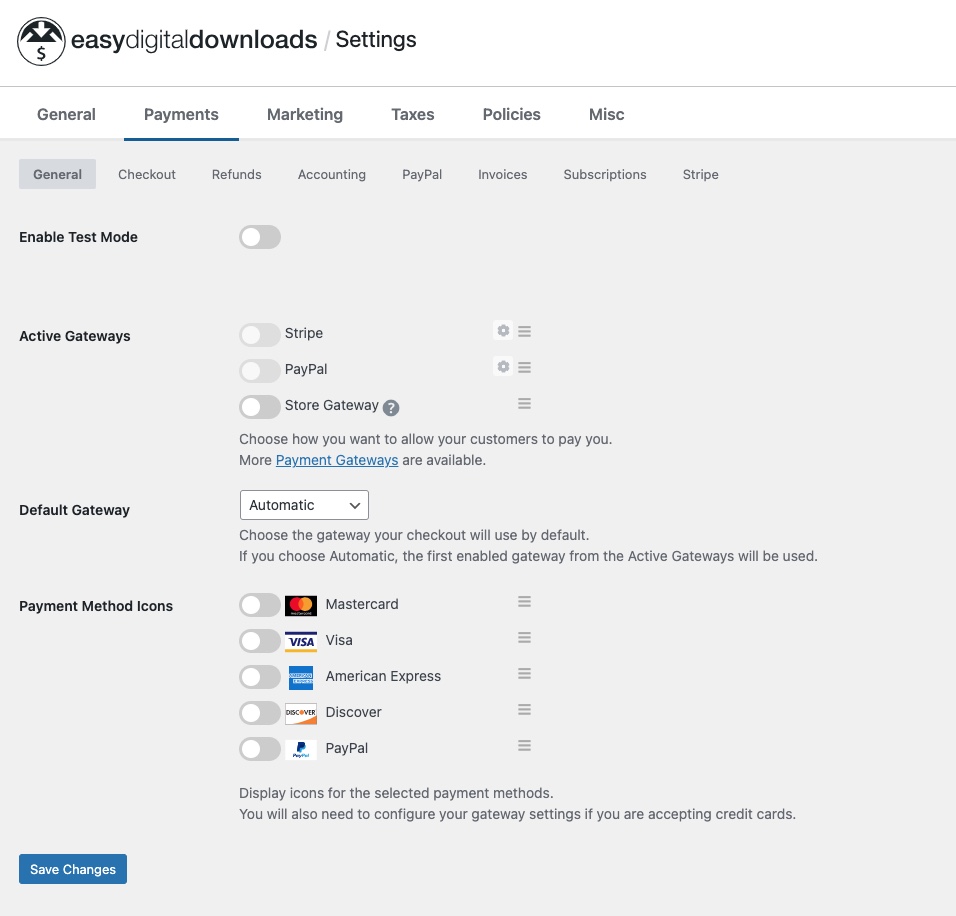Open the Stripe sub-tab
This screenshot has height=916, width=956.
click(701, 174)
